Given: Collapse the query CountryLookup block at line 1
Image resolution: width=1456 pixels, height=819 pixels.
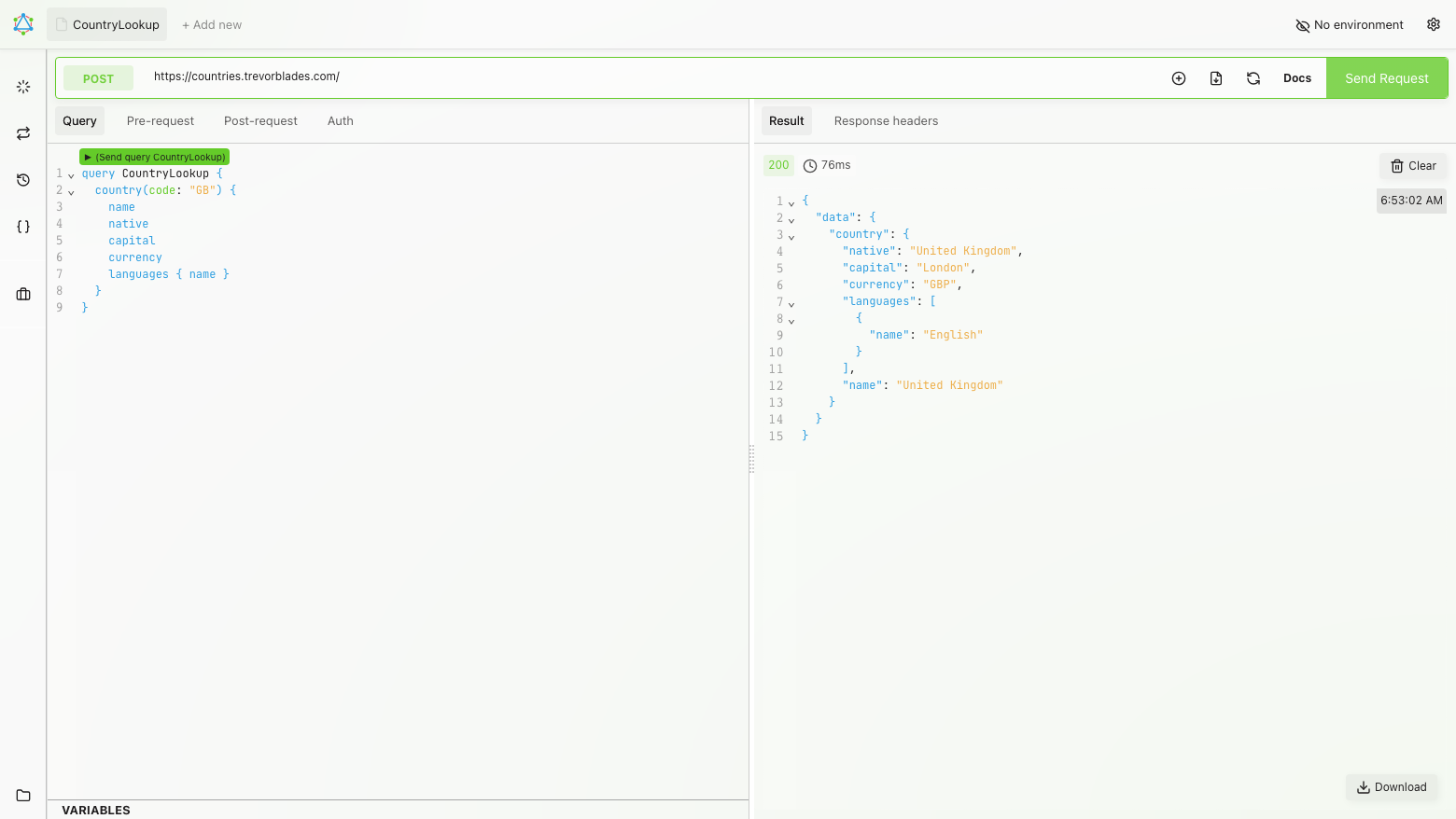Looking at the screenshot, I should 71,175.
